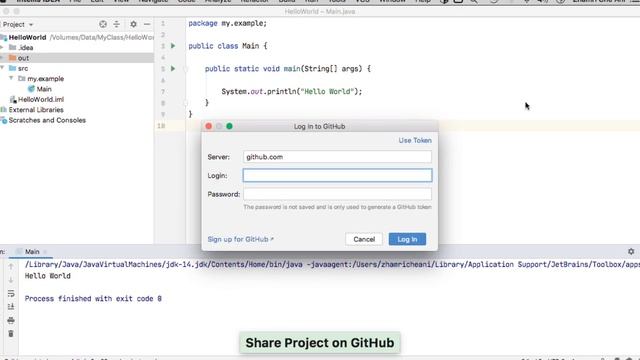
Task: Click 'HelloWorld – Main.java' window title
Action: [x=320, y=11]
